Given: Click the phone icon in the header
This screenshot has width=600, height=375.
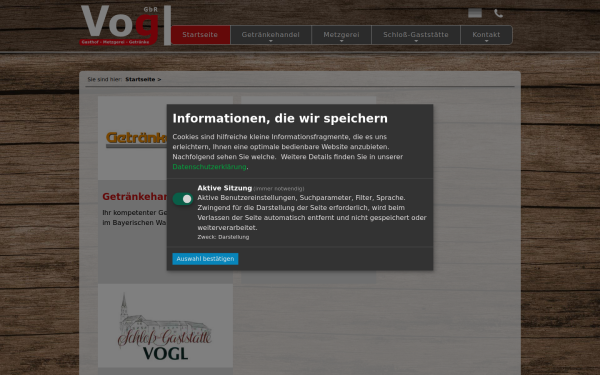Looking at the screenshot, I should pyautogui.click(x=498, y=13).
